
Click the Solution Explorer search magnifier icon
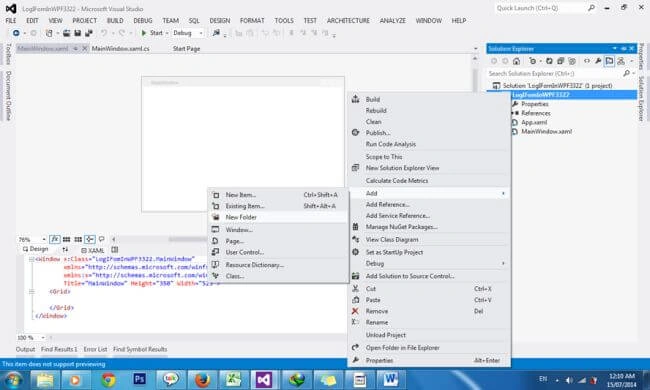[626, 73]
